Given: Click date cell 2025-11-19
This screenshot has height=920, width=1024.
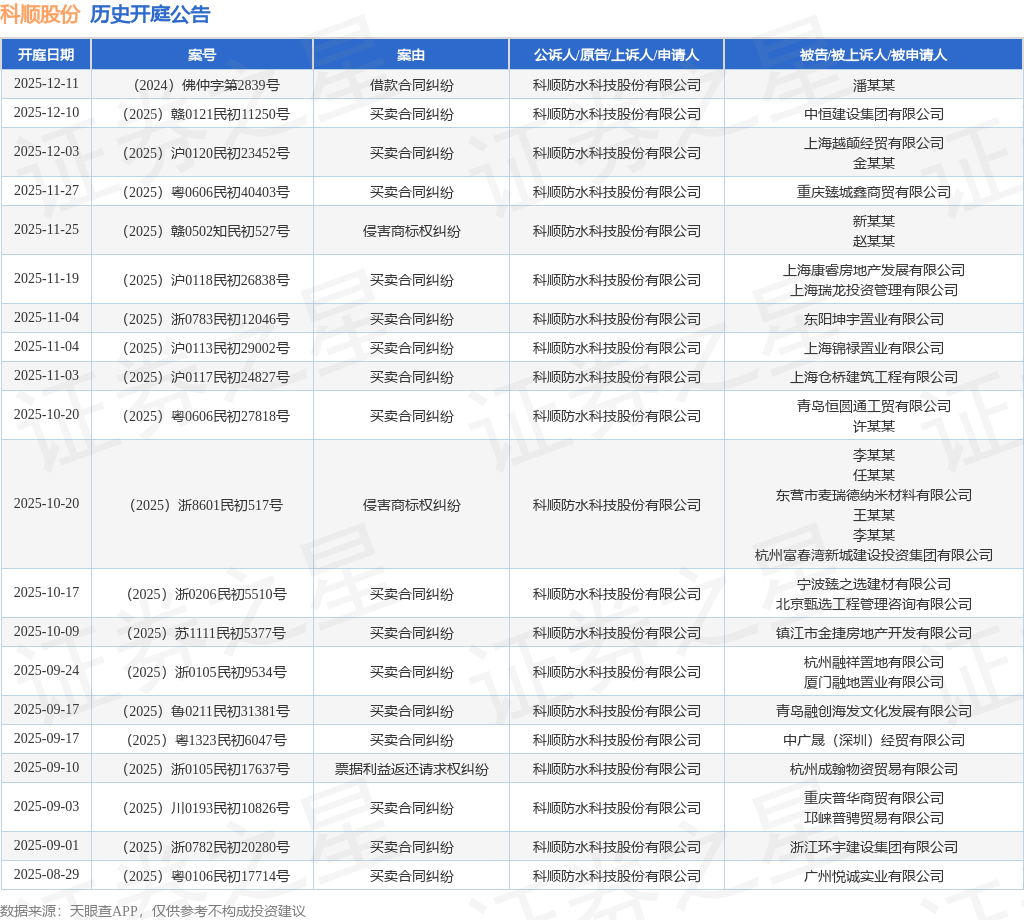Looking at the screenshot, I should point(46,279).
